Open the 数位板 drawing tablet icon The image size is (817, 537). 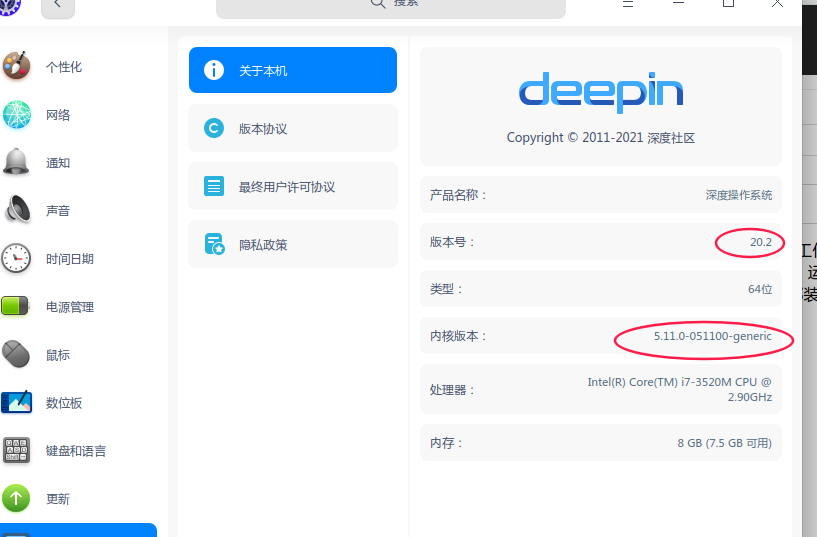click(16, 402)
